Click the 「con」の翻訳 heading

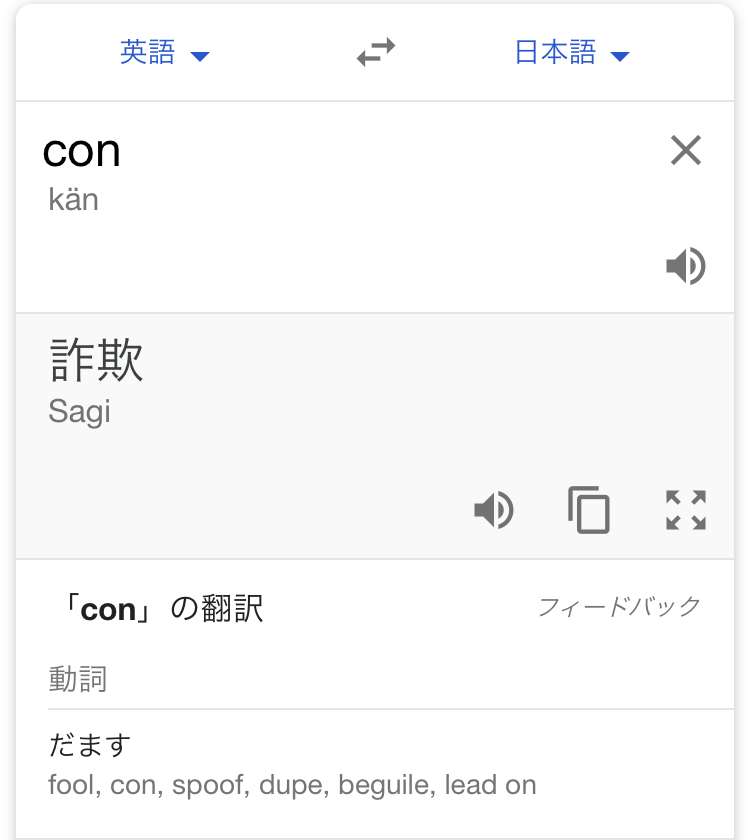click(x=162, y=609)
